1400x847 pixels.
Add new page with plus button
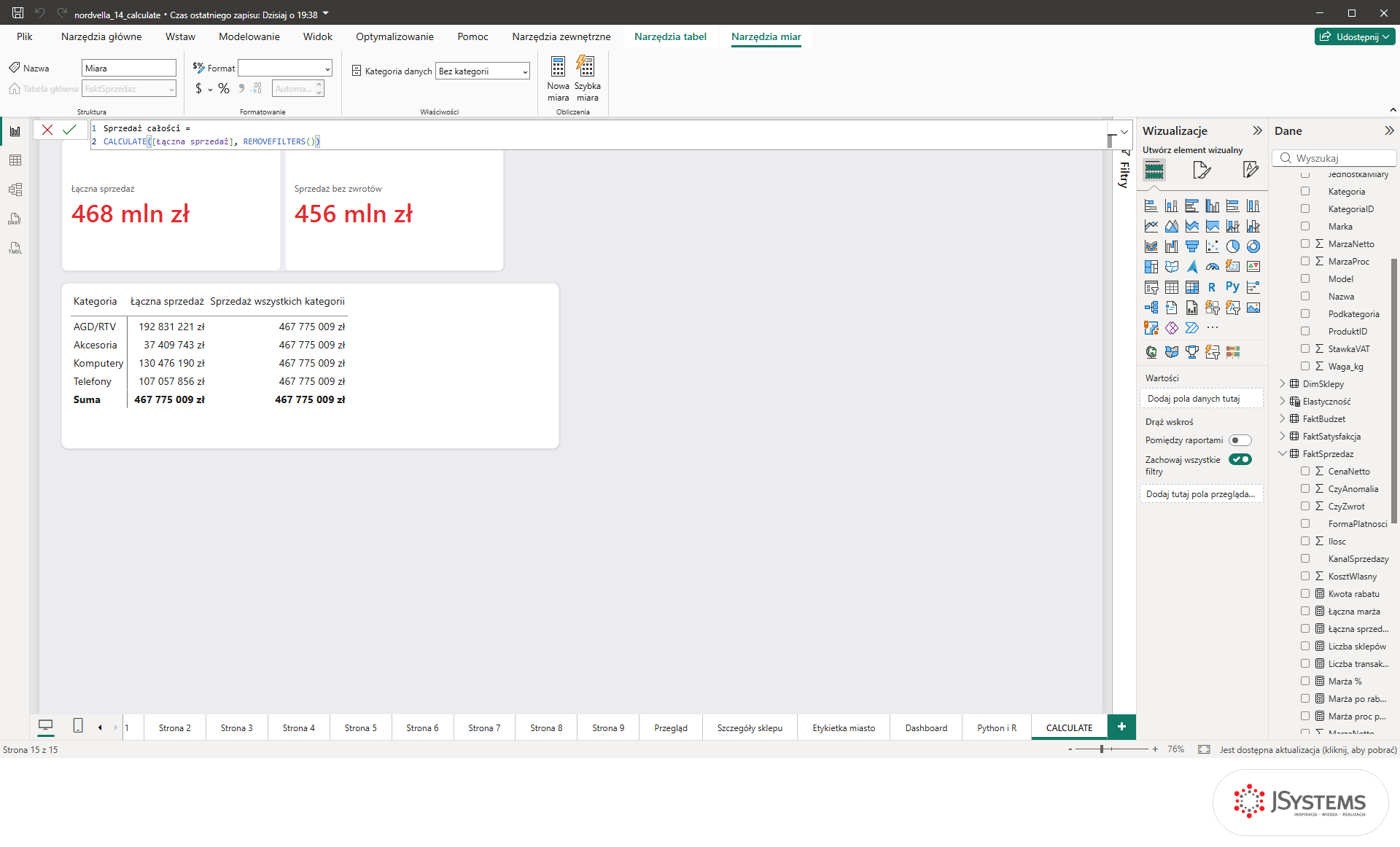pyautogui.click(x=1121, y=727)
